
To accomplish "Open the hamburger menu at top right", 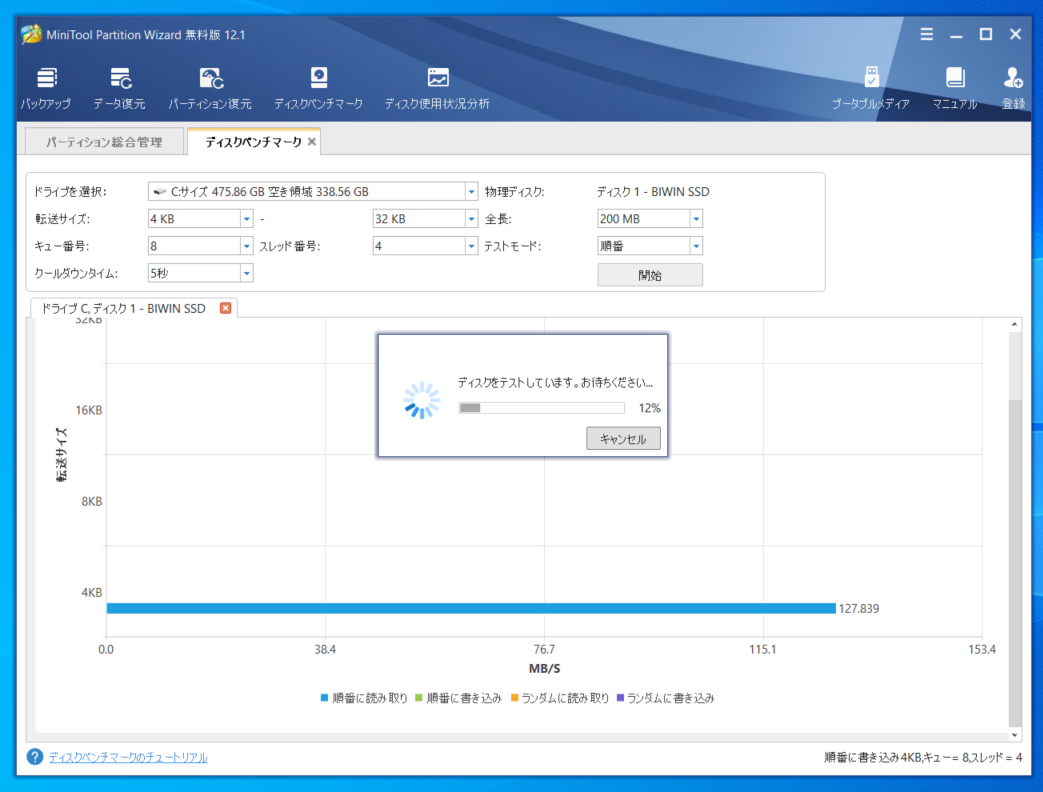I will (925, 33).
